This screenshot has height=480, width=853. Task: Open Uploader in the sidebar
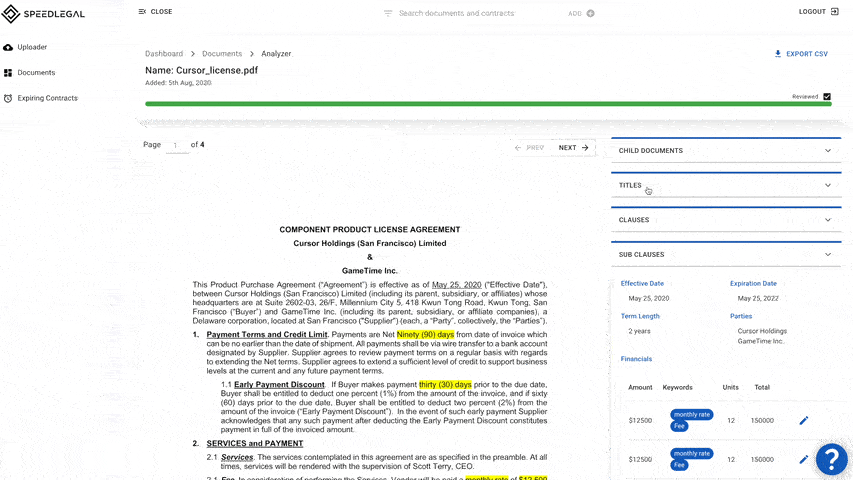[x=32, y=47]
